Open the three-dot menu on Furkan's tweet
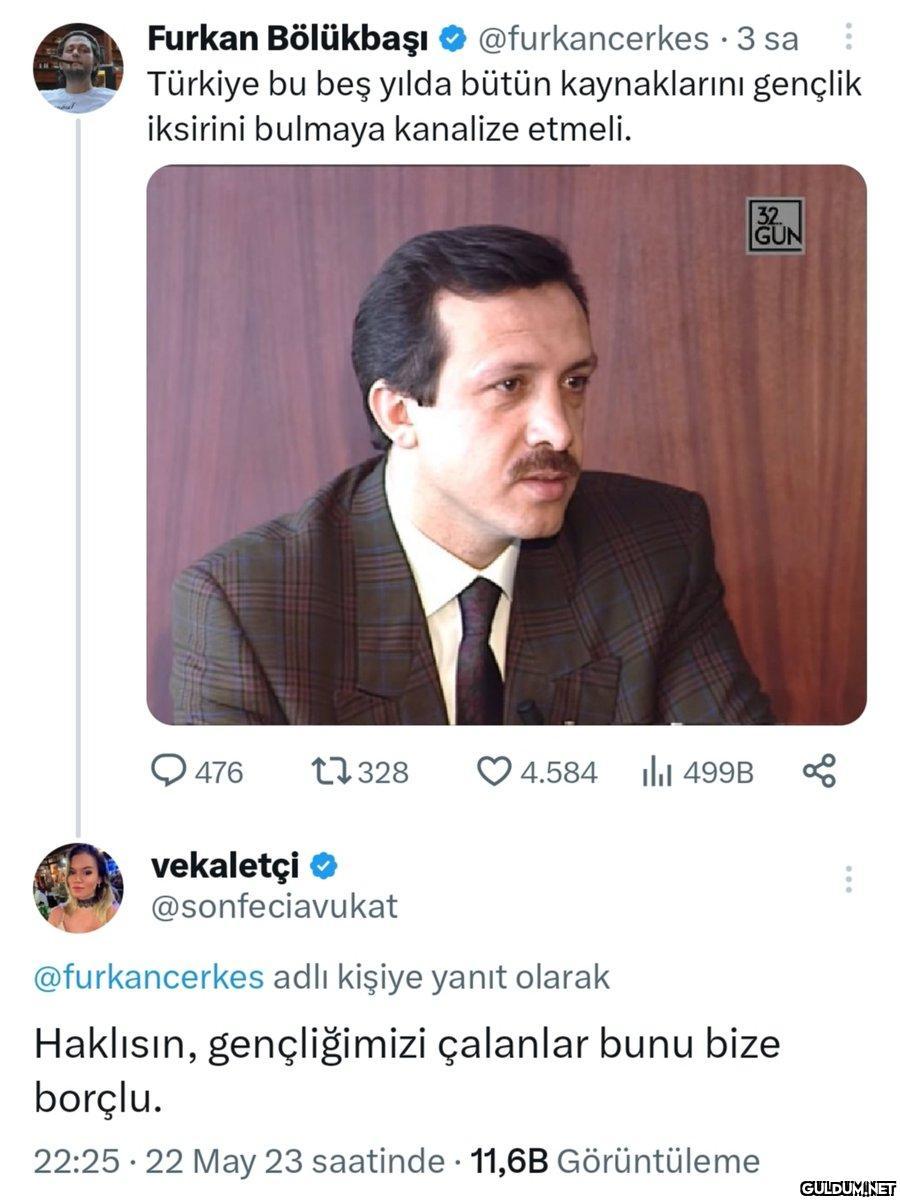The image size is (900, 1200). tap(848, 38)
